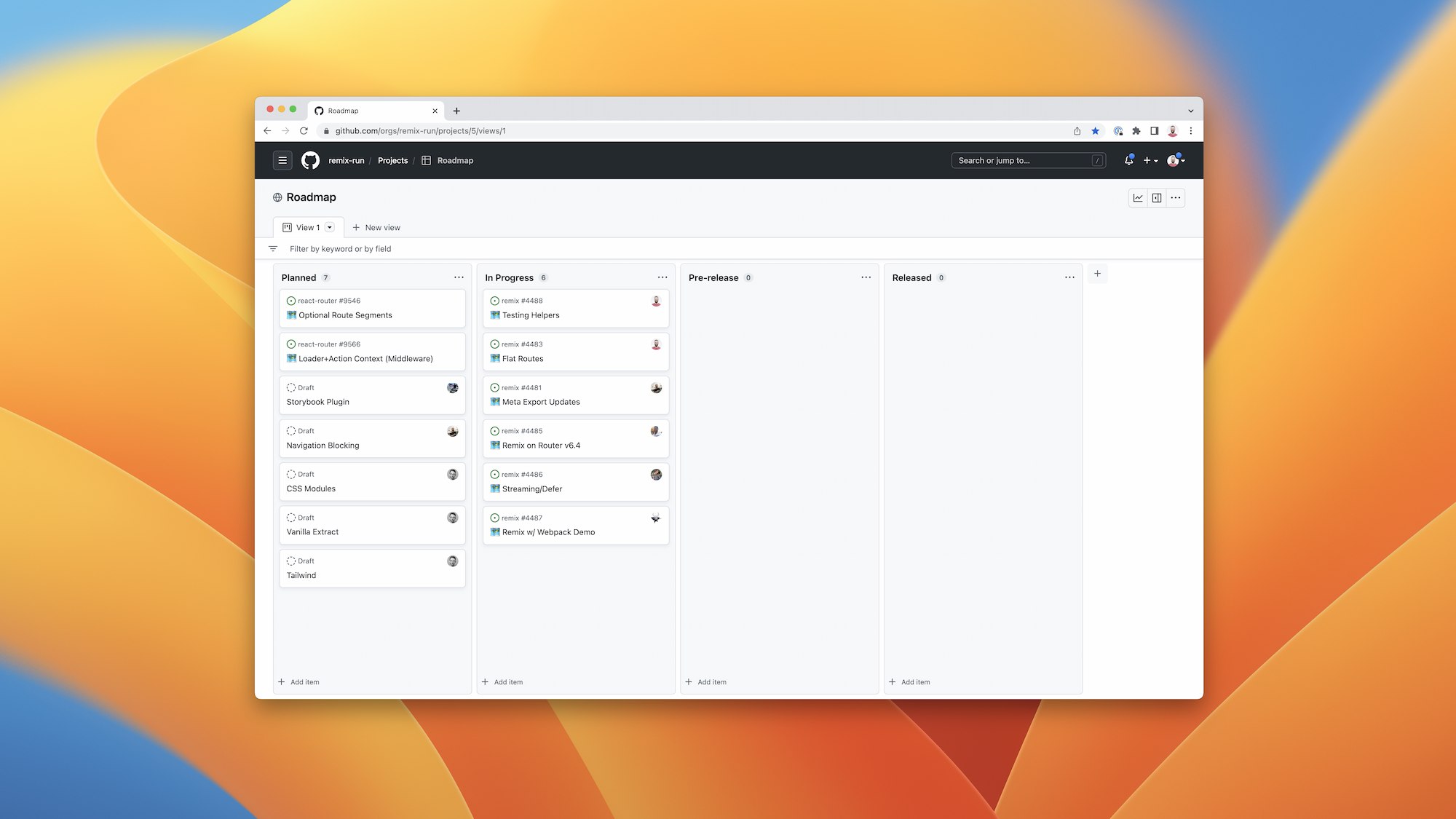Open the Released column options menu
Image resolution: width=1456 pixels, height=819 pixels.
pos(1069,277)
